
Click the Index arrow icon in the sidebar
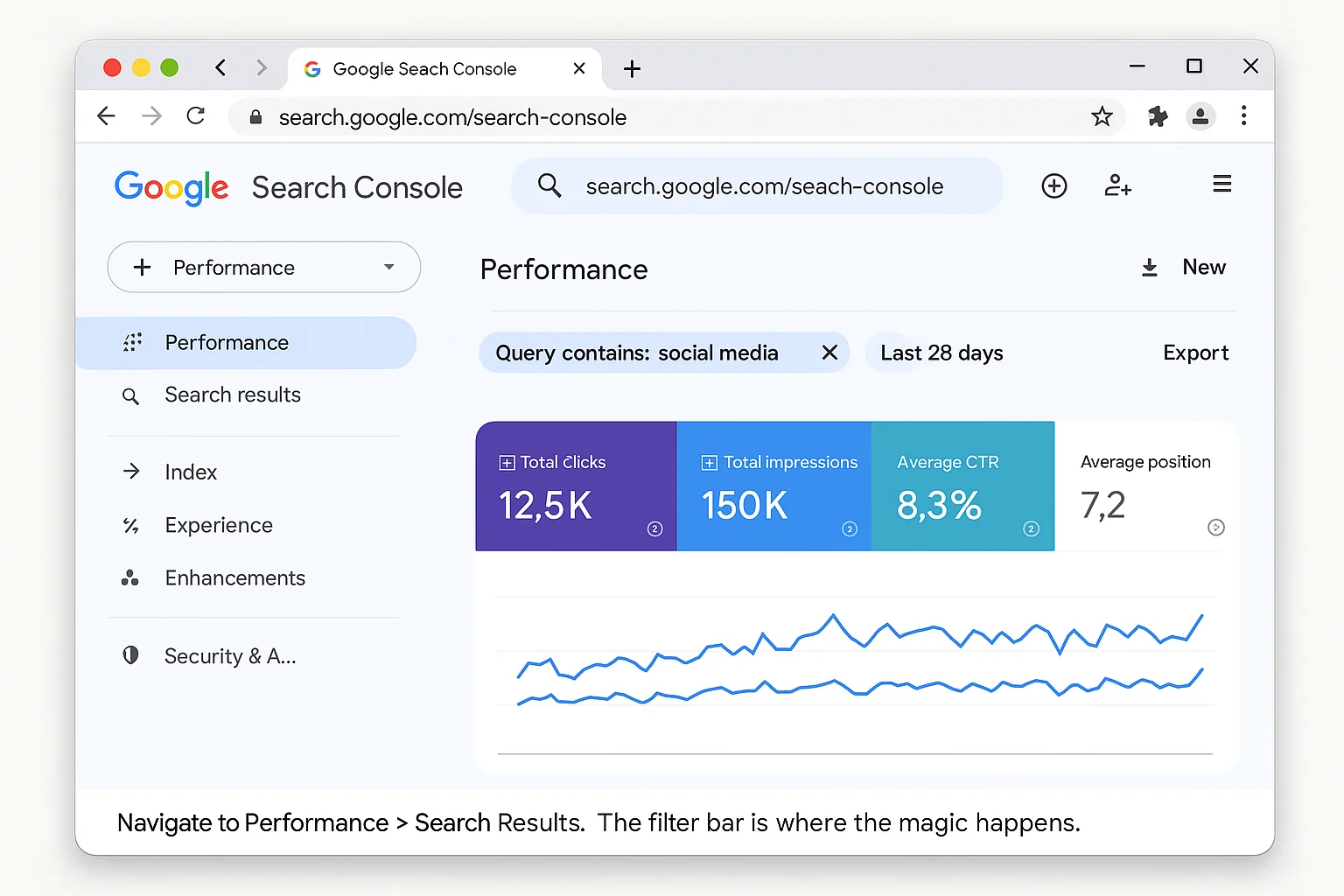pyautogui.click(x=131, y=472)
